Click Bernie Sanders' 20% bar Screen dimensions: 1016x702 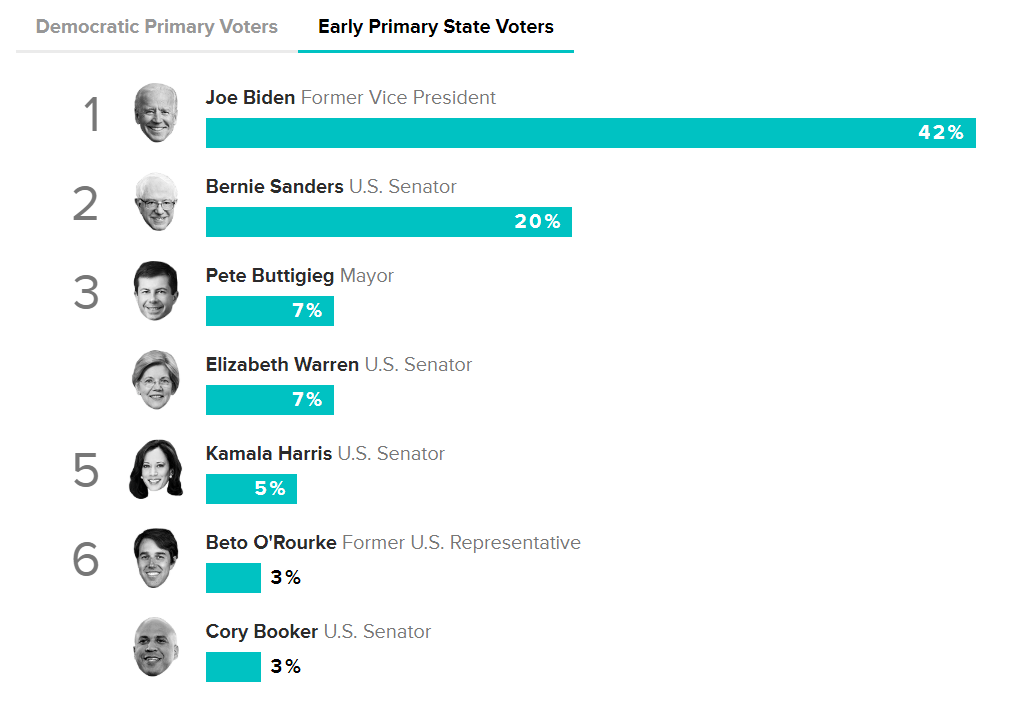[x=388, y=222]
